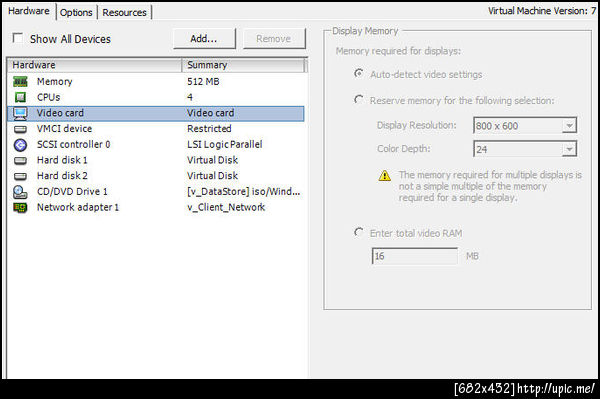
Task: Select Reserve memory for following selection option
Action: click(359, 99)
